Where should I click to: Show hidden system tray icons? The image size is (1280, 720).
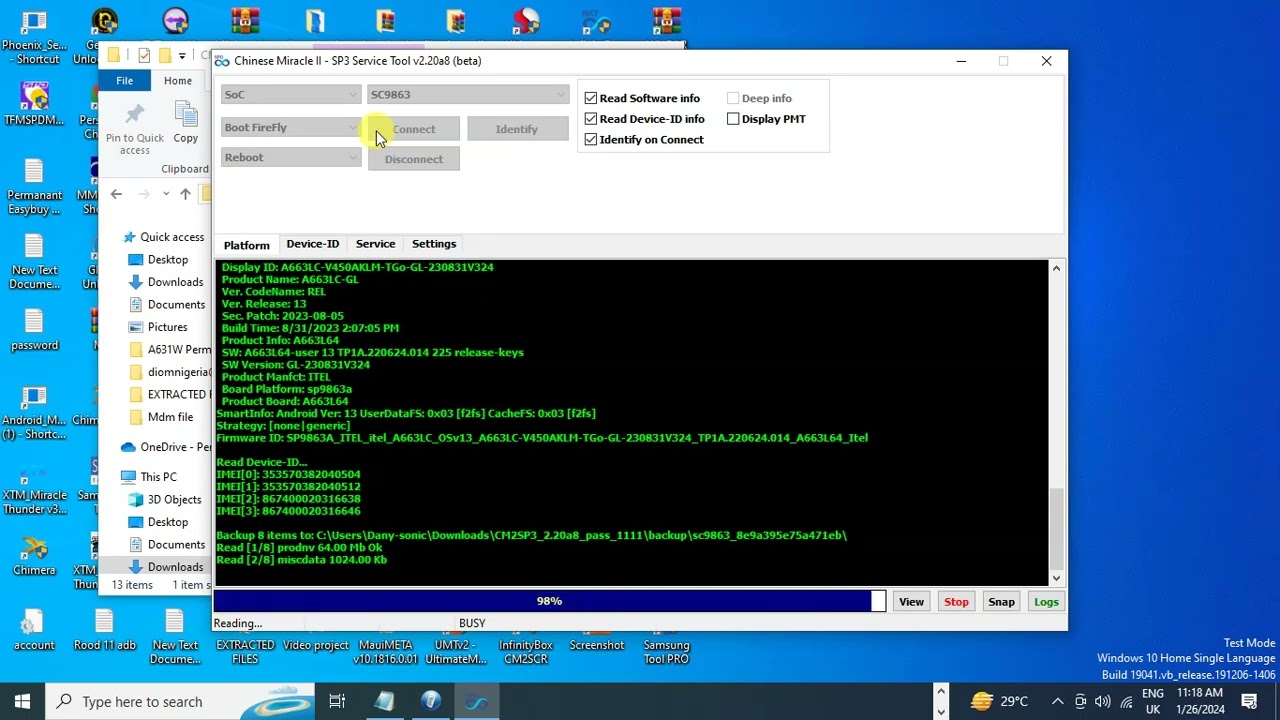tap(1057, 701)
